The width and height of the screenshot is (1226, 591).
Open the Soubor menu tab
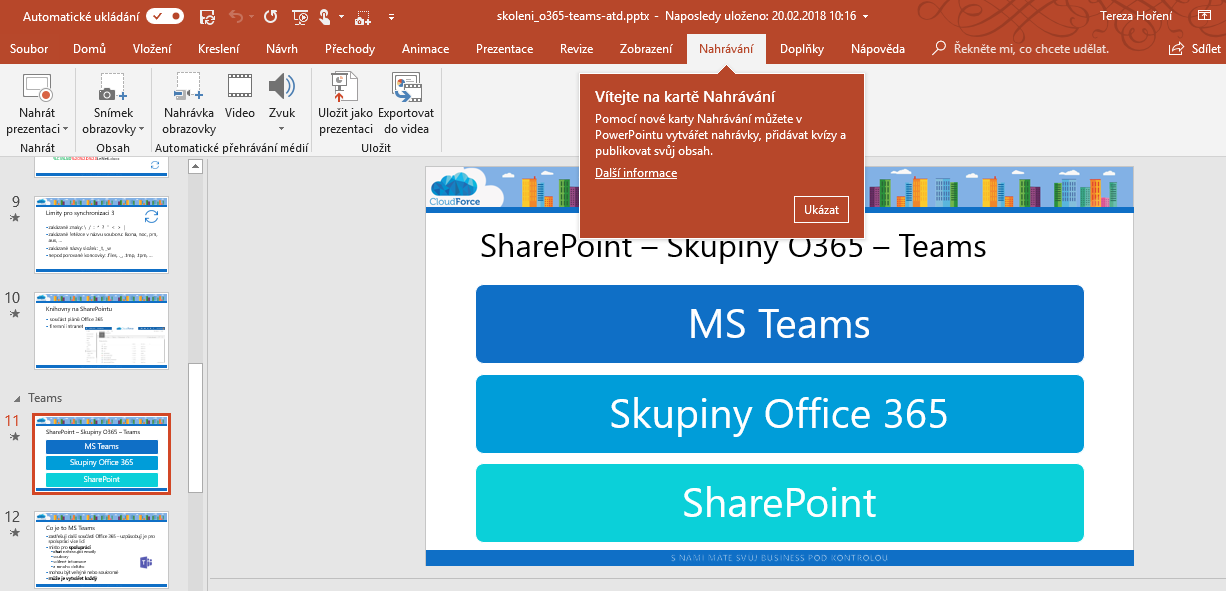(x=29, y=49)
